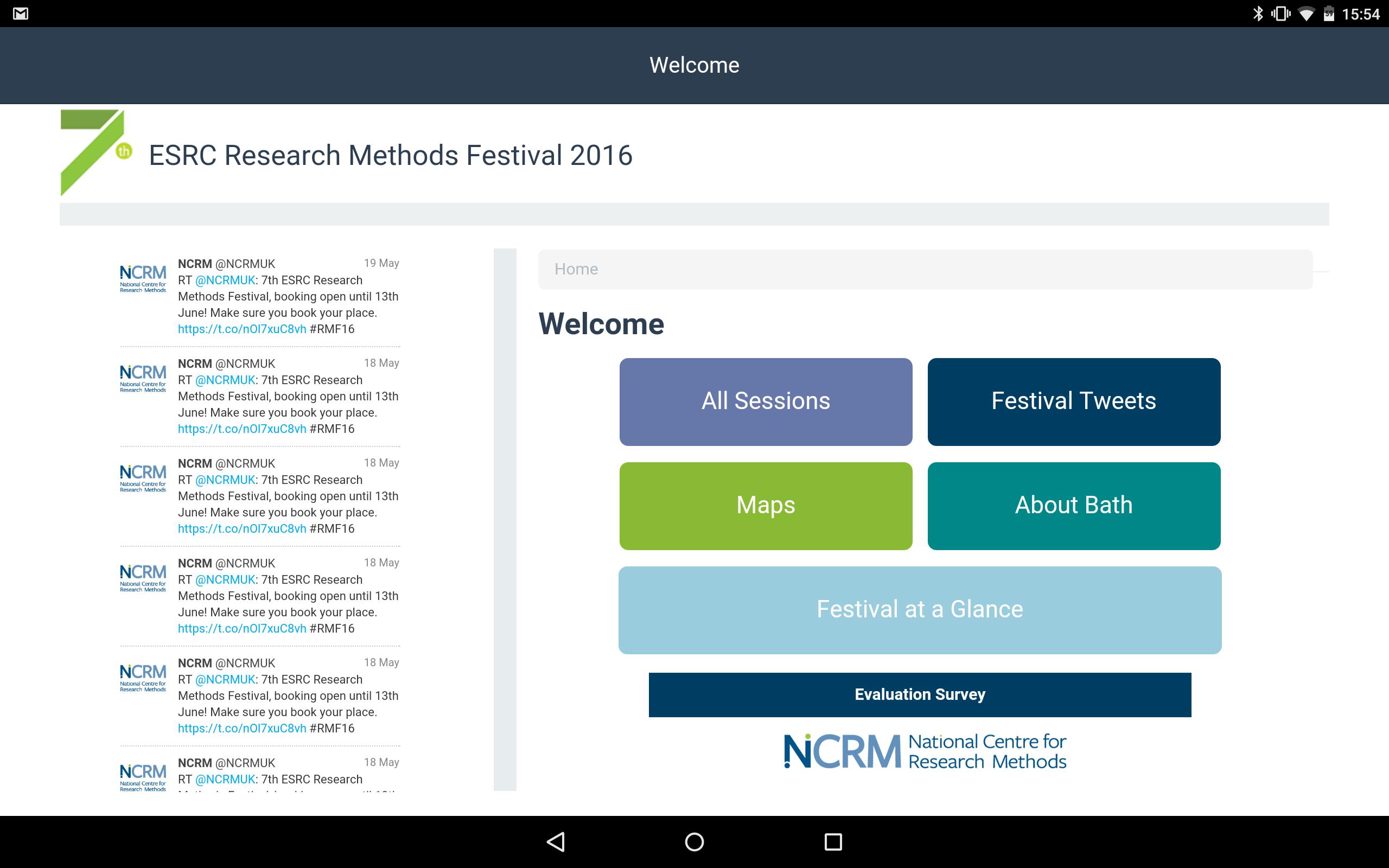This screenshot has width=1389, height=868.
Task: Launch the Evaluation Survey
Action: (920, 694)
